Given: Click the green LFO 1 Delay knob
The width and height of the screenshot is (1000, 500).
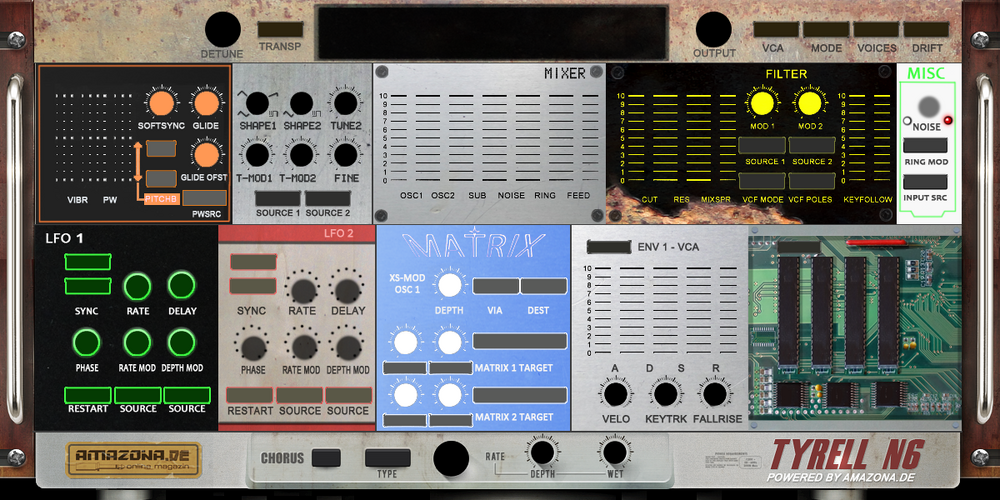Looking at the screenshot, I should [x=182, y=285].
